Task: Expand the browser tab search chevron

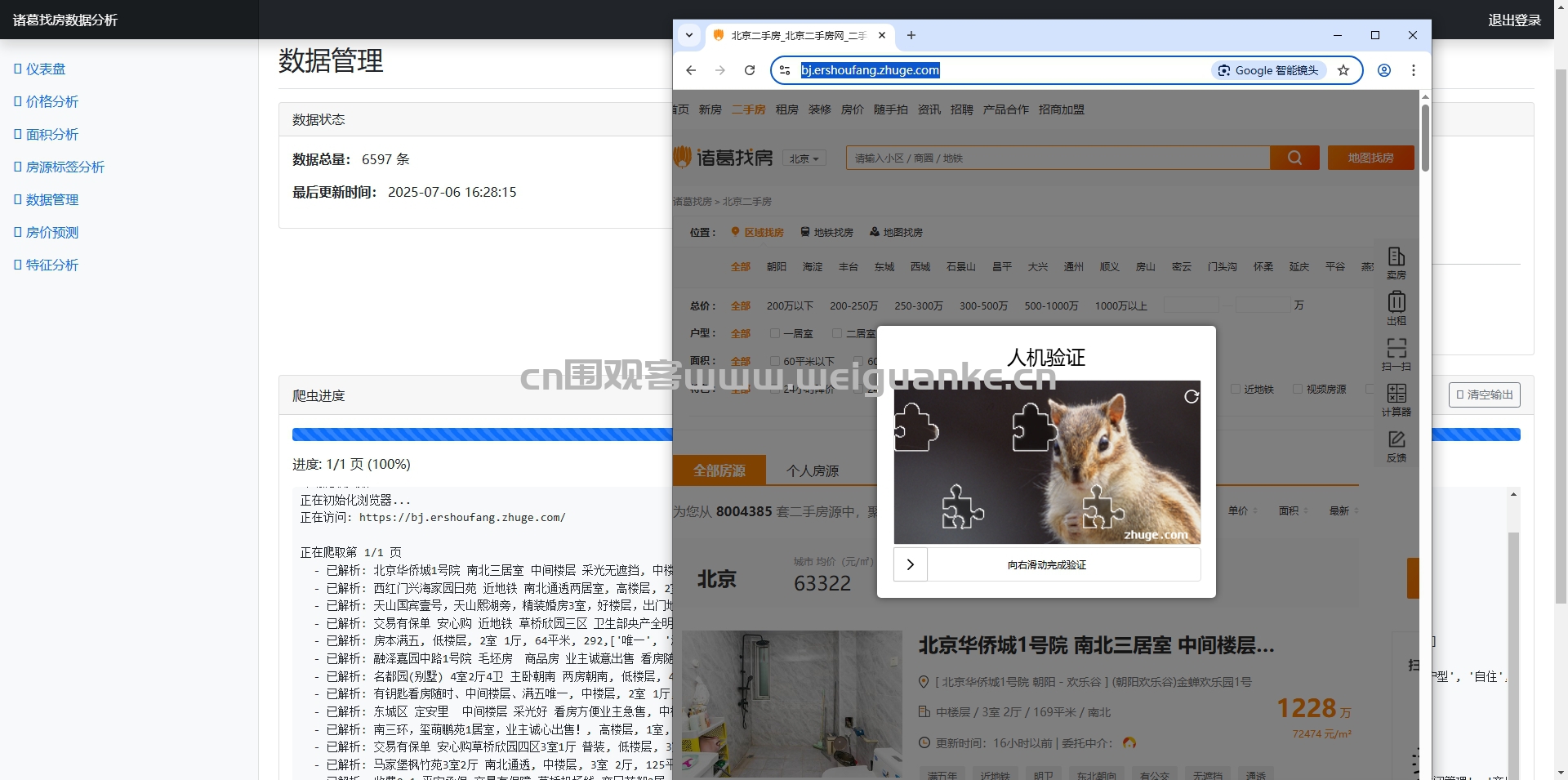Action: 689,35
